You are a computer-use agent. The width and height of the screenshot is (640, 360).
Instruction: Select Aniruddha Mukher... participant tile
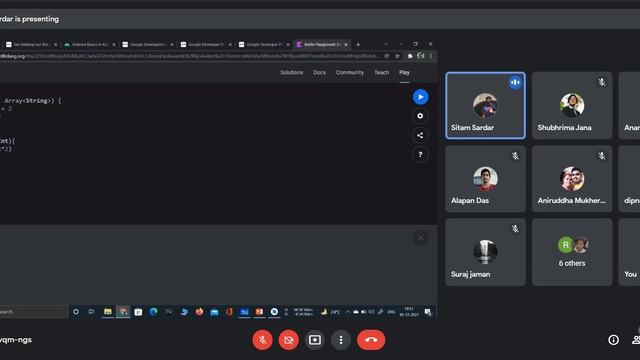572,179
